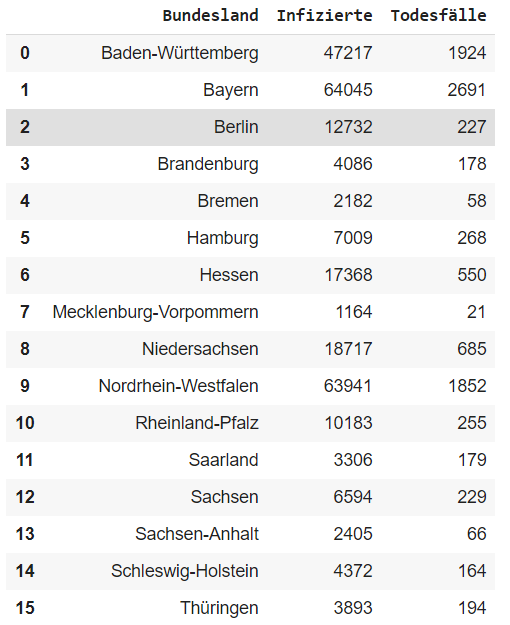510x625 pixels.
Task: Click Bayern's infected count 64045
Action: point(348,90)
